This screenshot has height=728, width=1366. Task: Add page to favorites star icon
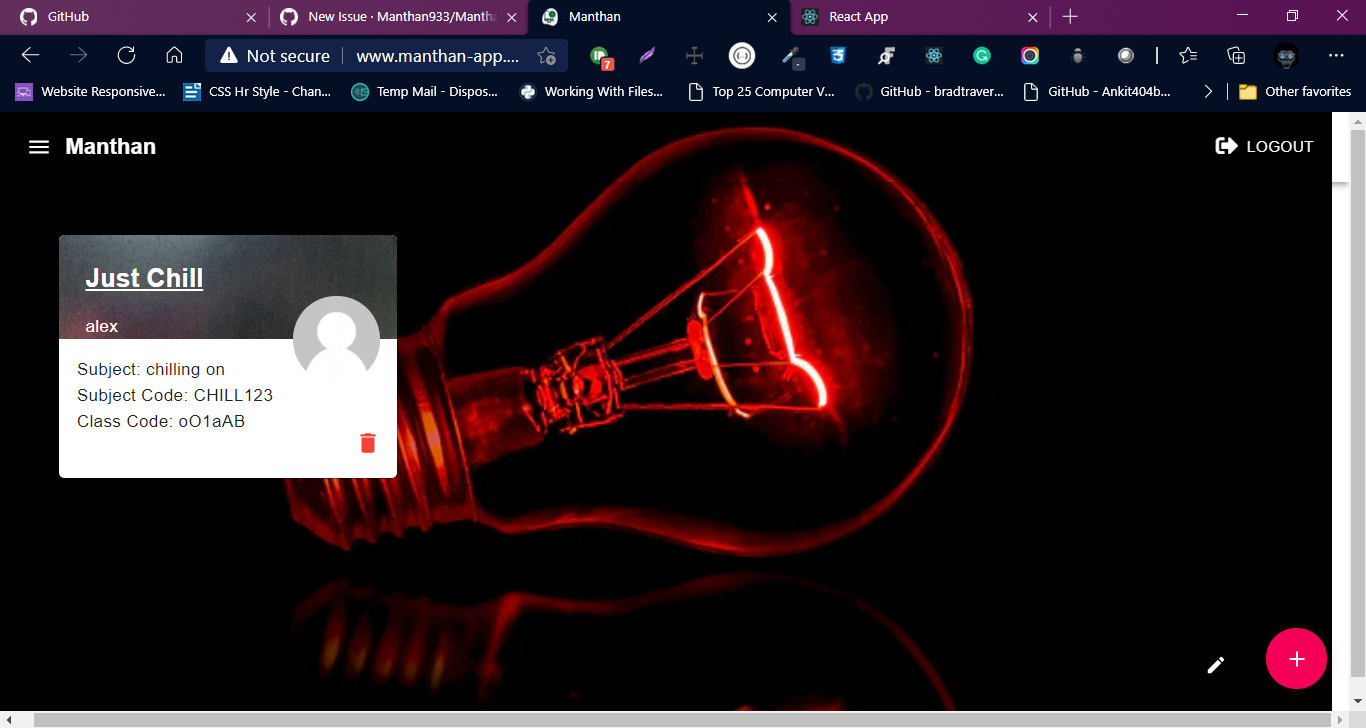(546, 56)
